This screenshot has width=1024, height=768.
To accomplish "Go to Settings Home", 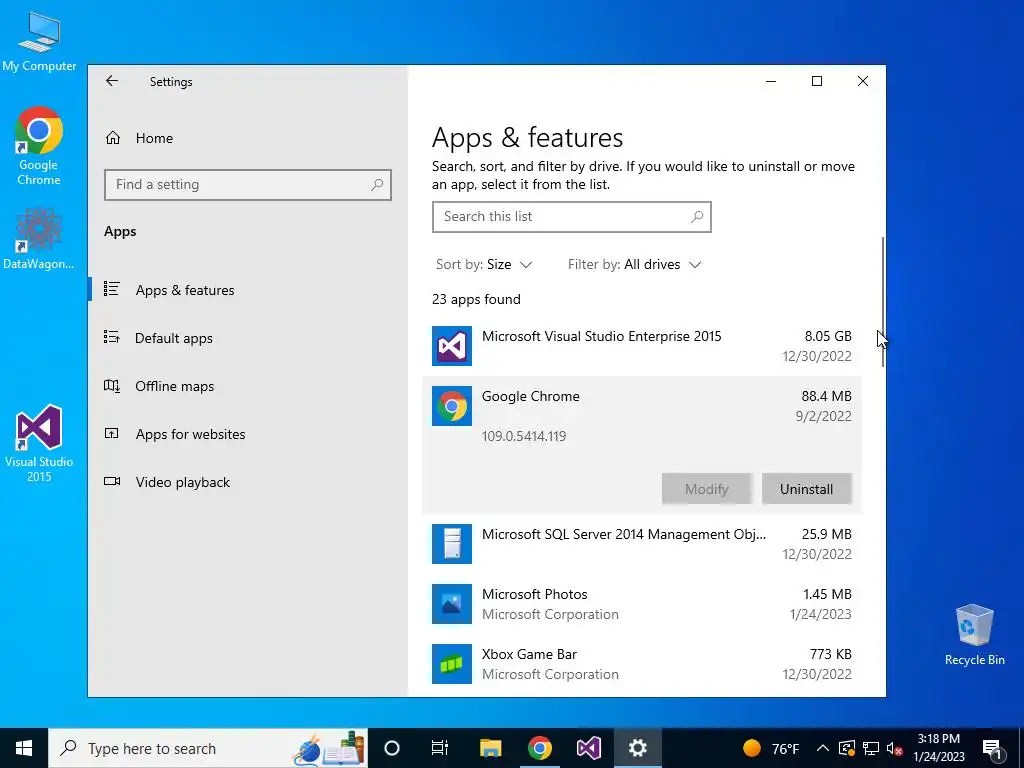I will [x=248, y=138].
